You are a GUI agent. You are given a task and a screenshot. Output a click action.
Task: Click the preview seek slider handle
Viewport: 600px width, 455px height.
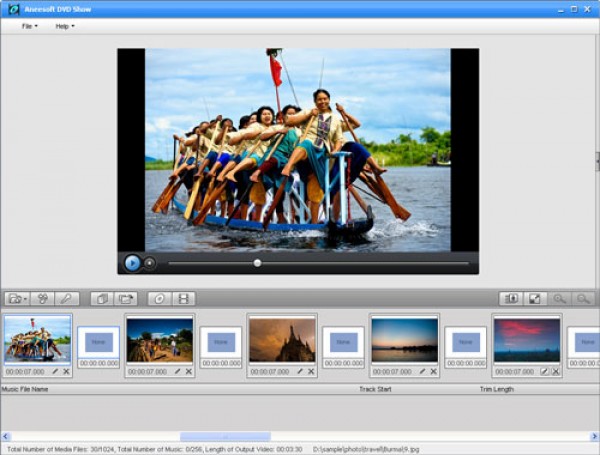[257, 263]
